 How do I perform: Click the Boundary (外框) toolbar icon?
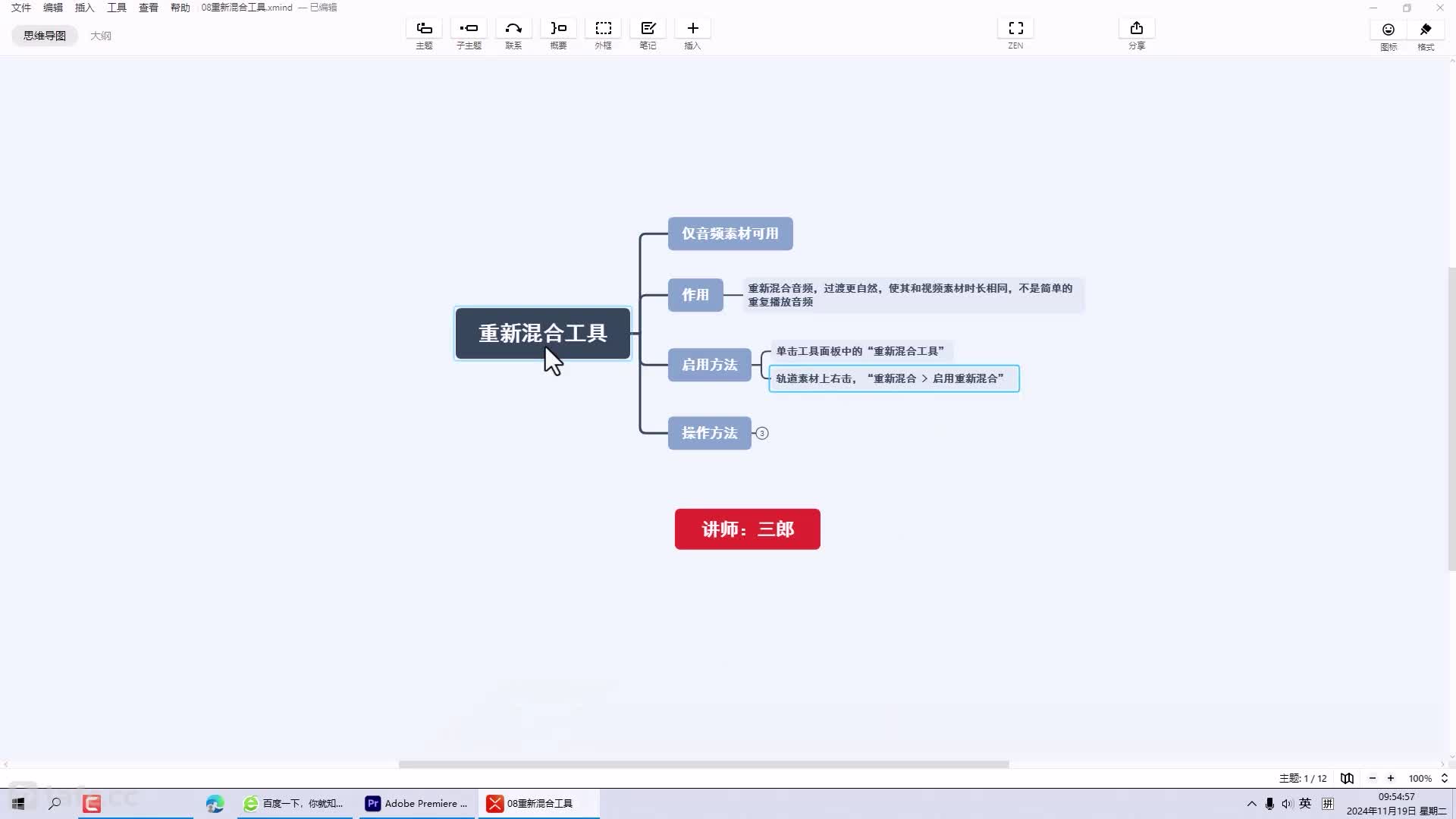click(603, 29)
